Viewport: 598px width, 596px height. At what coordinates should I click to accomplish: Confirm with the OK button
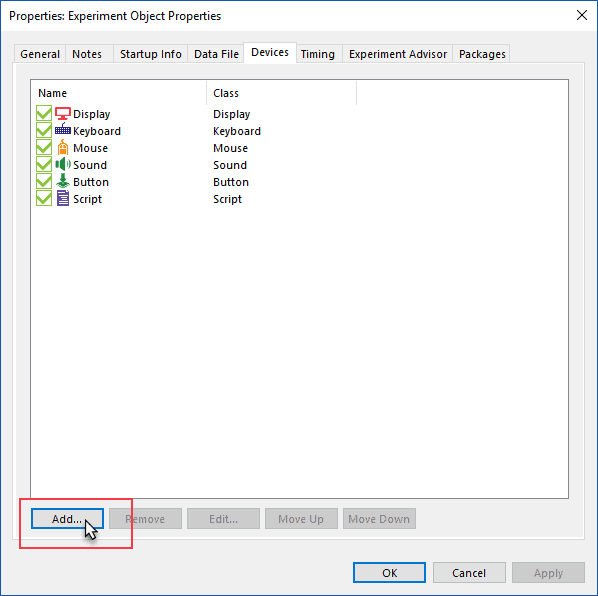389,572
